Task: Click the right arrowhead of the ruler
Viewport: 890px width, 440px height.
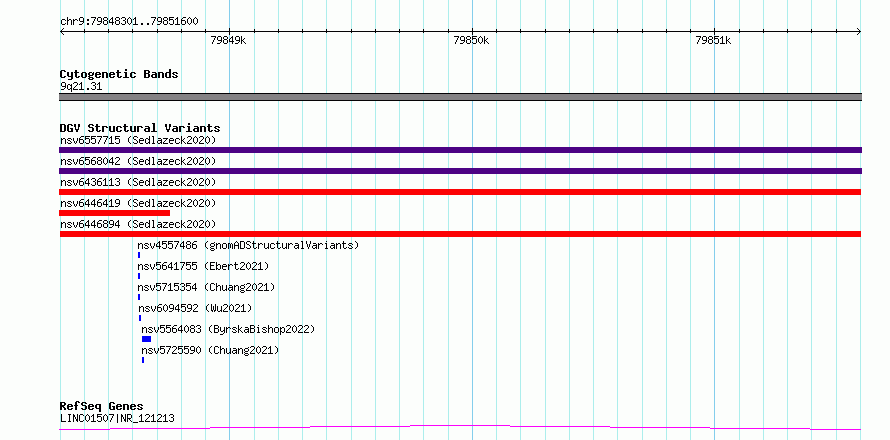Action: (859, 32)
